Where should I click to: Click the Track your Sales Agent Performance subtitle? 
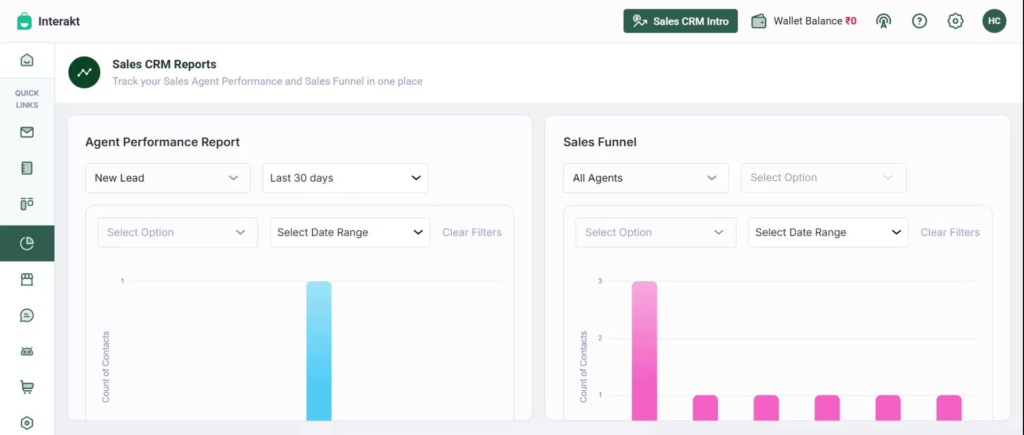[267, 82]
